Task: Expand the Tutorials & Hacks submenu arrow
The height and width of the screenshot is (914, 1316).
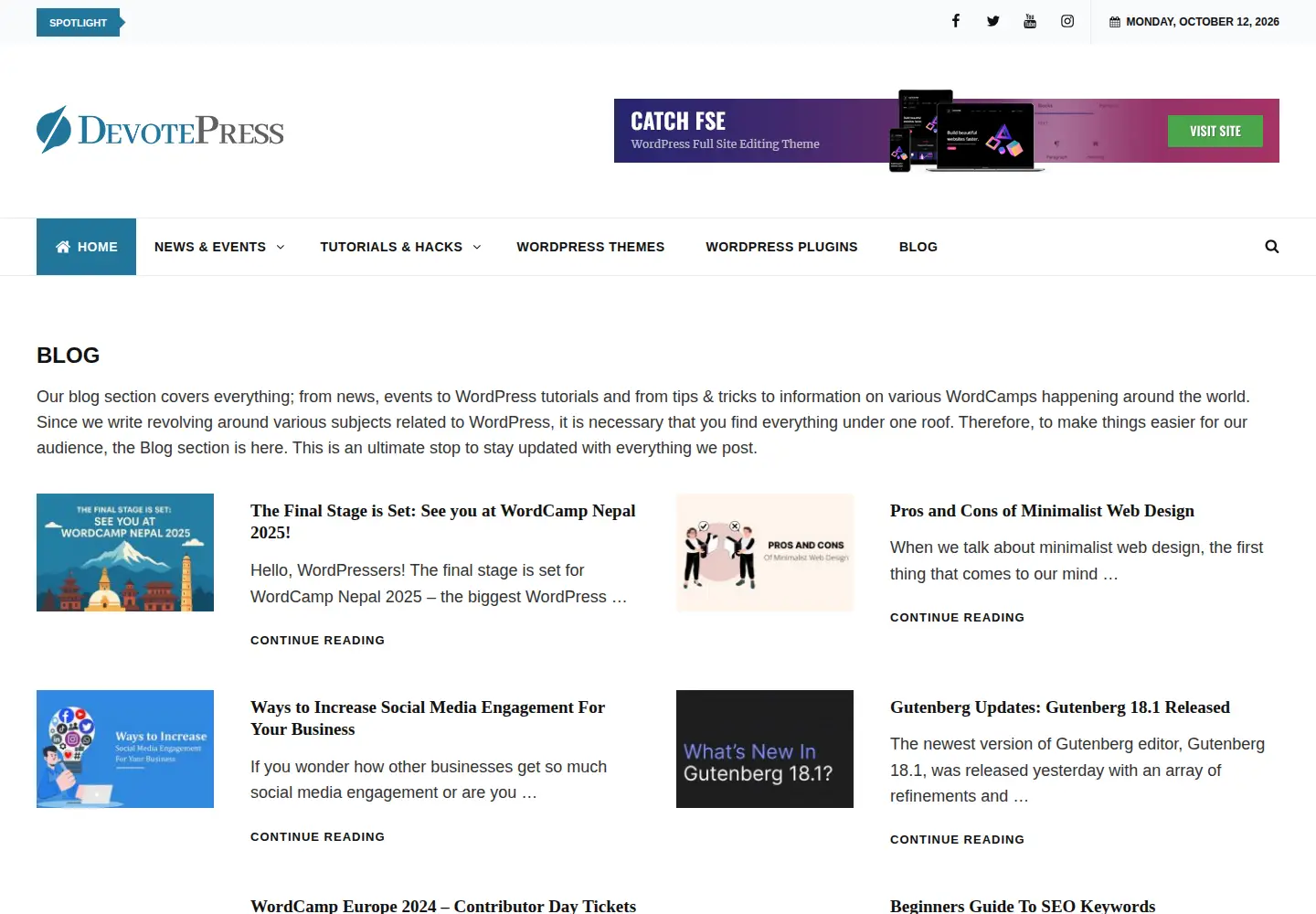Action: pos(476,247)
